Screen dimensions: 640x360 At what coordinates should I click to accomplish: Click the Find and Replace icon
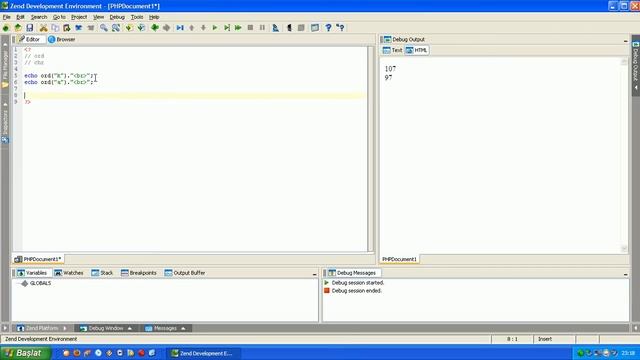[x=116, y=28]
